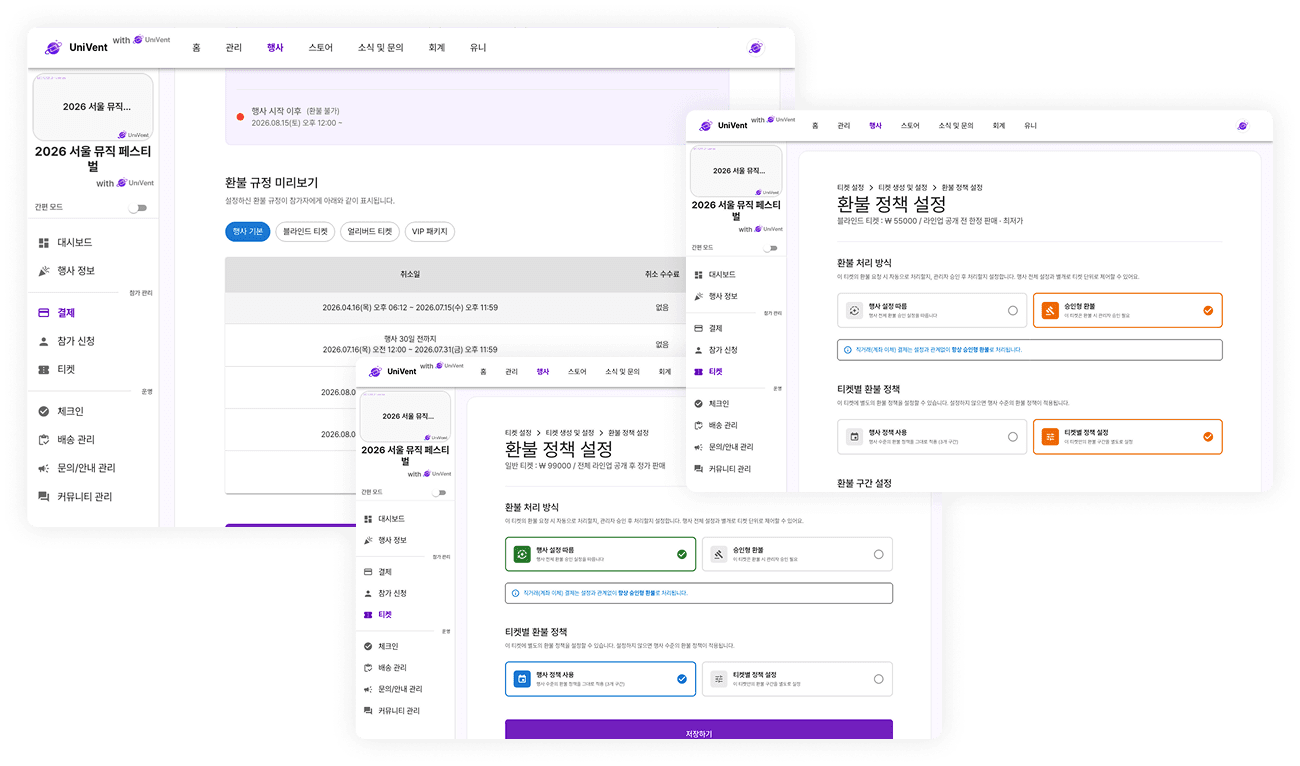The height and width of the screenshot is (766, 1300).
Task: Click the purple 결제 card icon in the sidebar
Action: click(x=44, y=313)
